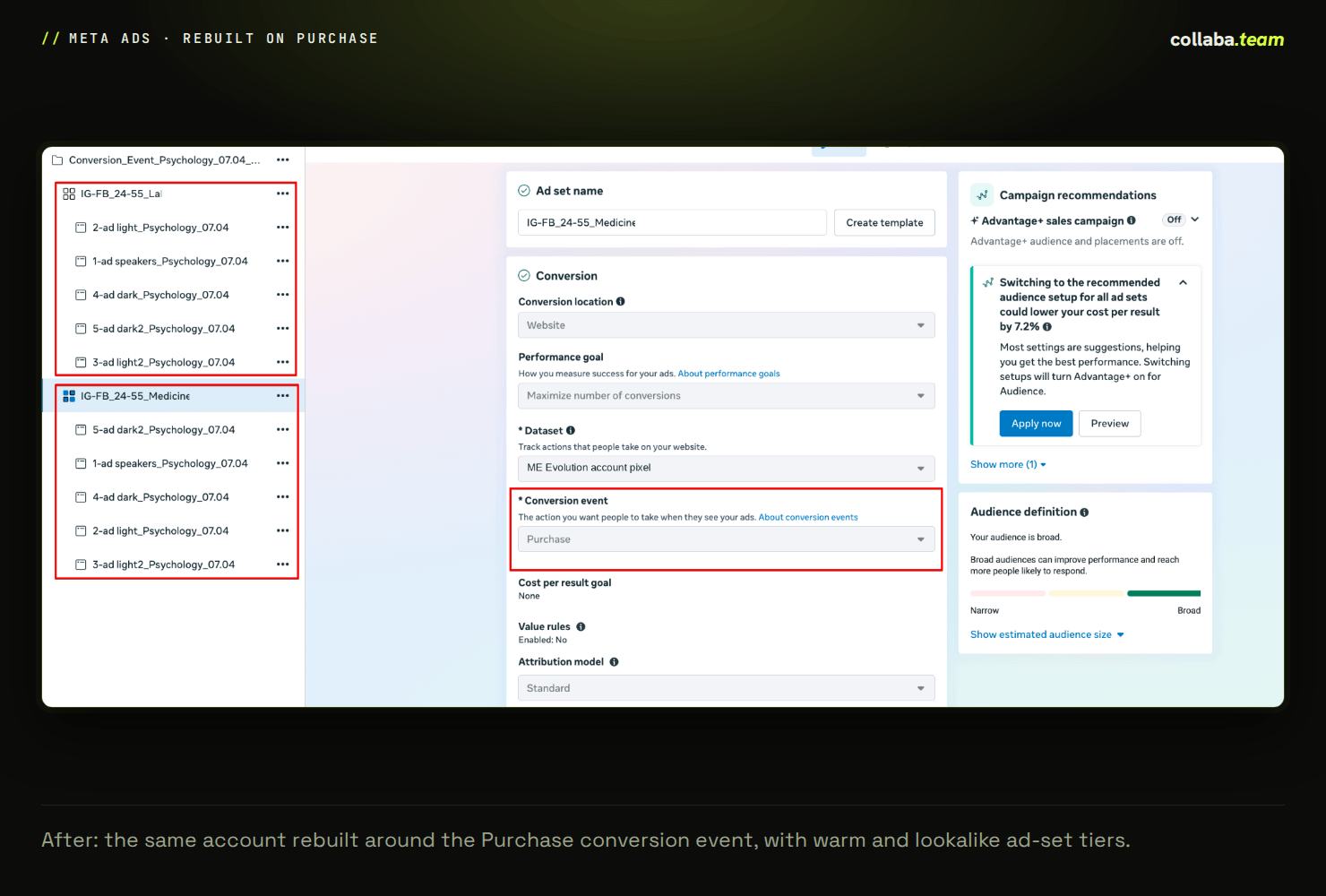1326x896 pixels.
Task: Open the three-dot menu for the Conversion_Event_Psychology campaign
Action: coord(283,160)
